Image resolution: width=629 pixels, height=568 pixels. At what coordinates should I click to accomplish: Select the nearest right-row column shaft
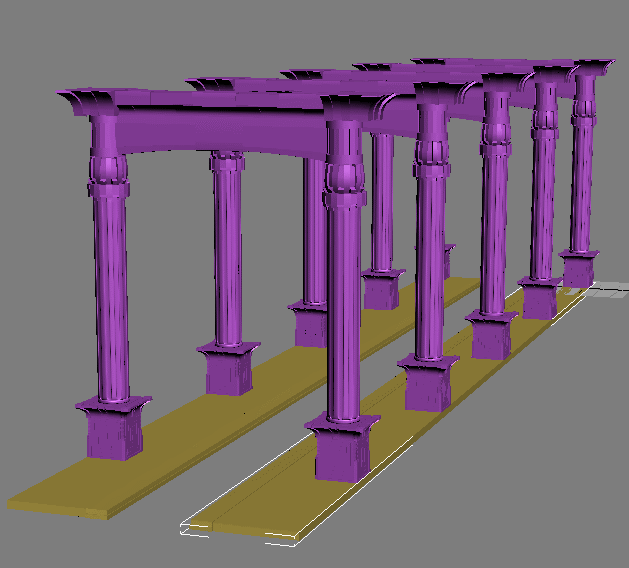click(343, 300)
